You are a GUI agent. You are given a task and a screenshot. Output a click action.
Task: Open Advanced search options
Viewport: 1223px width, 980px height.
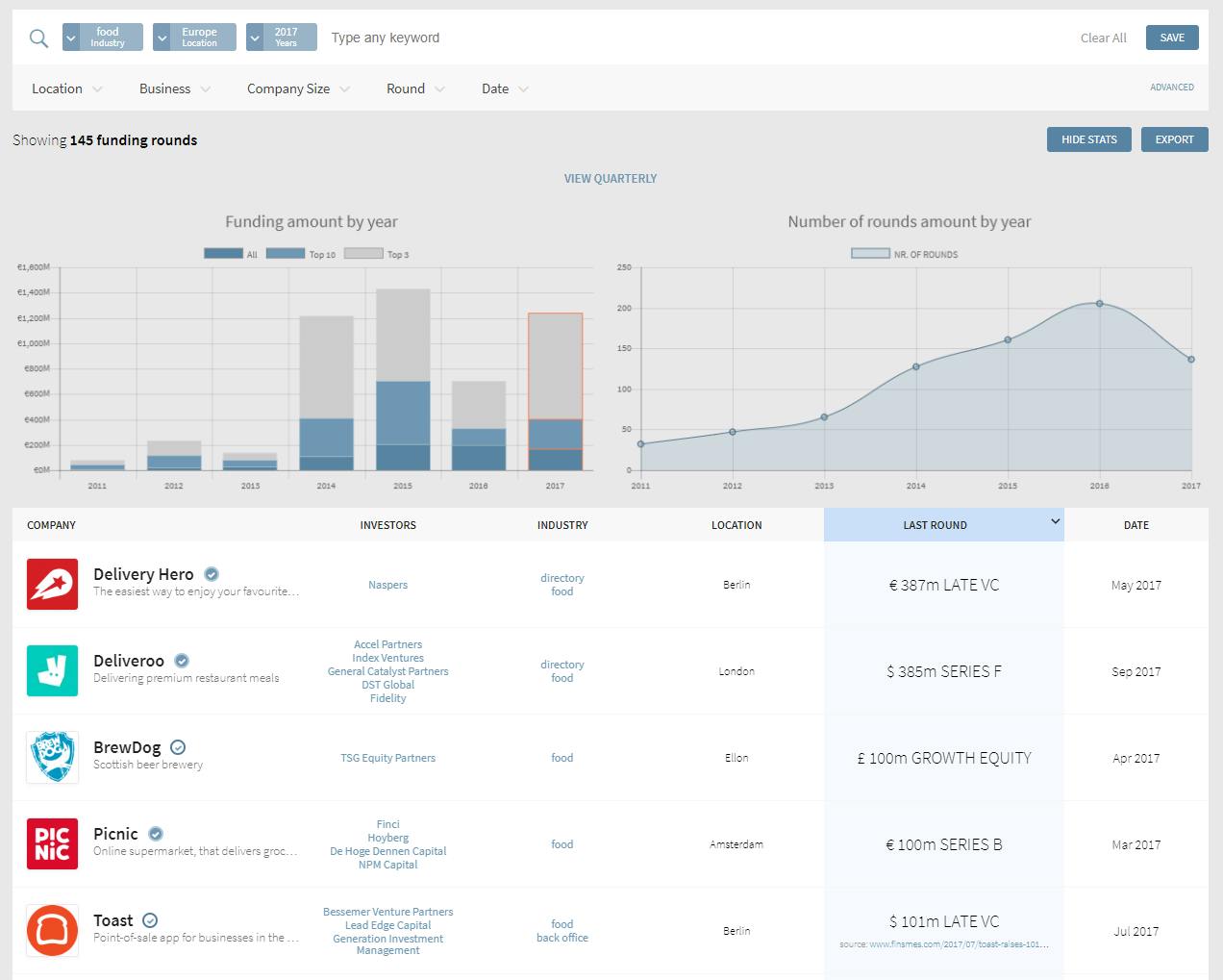pos(1172,87)
